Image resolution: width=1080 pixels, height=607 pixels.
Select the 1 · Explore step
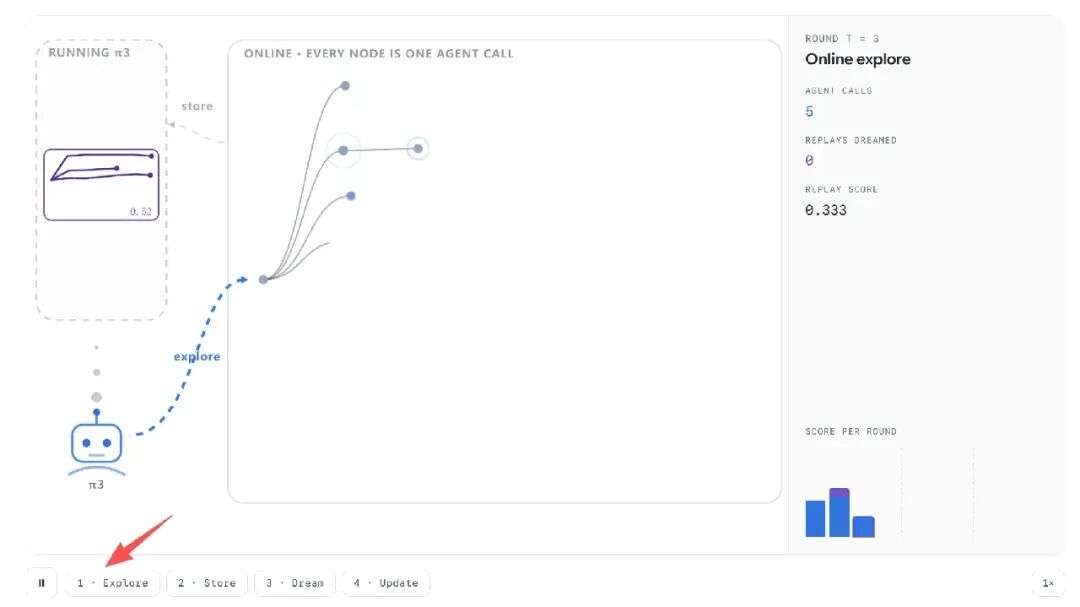pyautogui.click(x=112, y=583)
